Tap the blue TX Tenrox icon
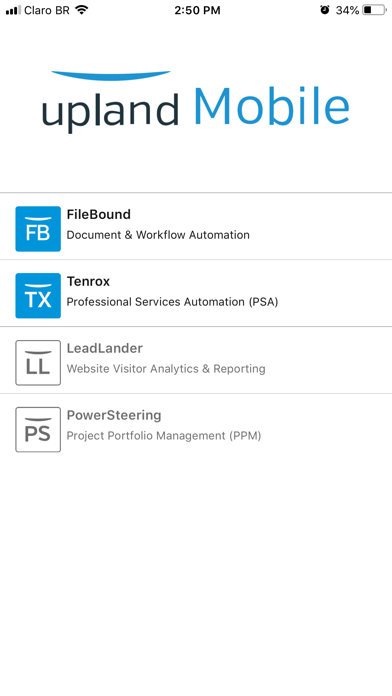This screenshot has width=392, height=696. 38,296
